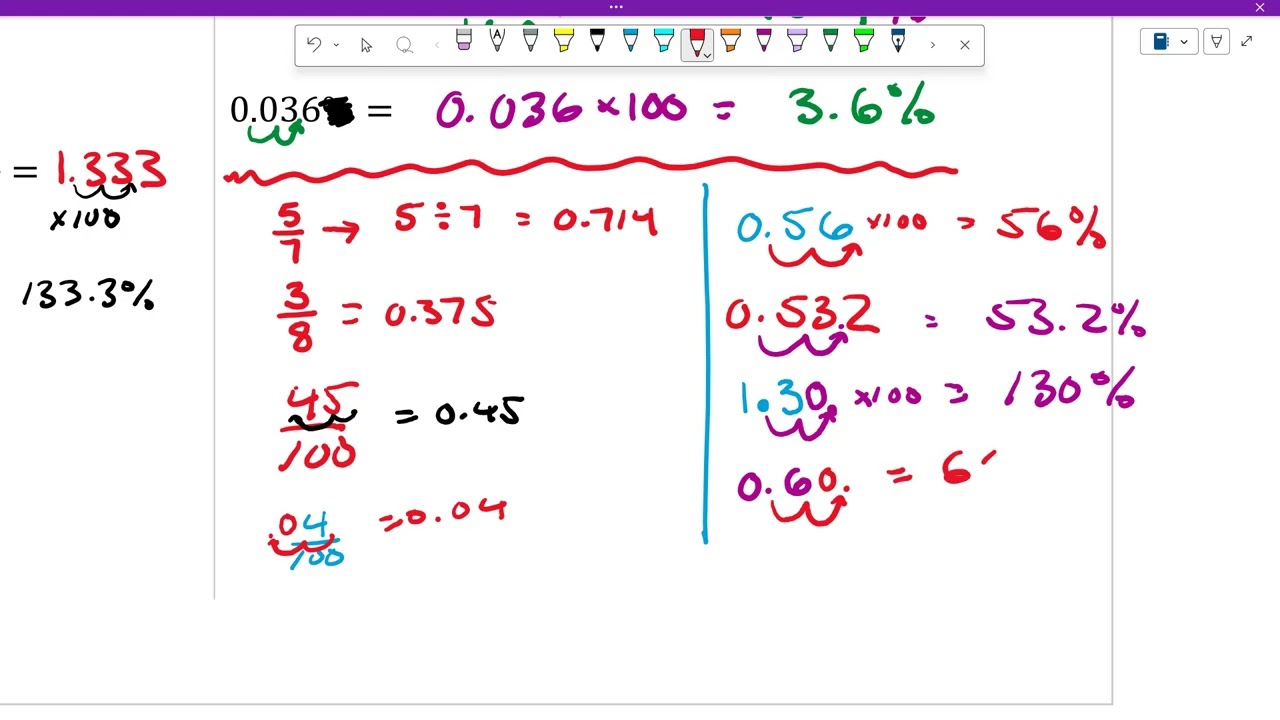Open the three-dot menu on purple title bar

tap(616, 7)
